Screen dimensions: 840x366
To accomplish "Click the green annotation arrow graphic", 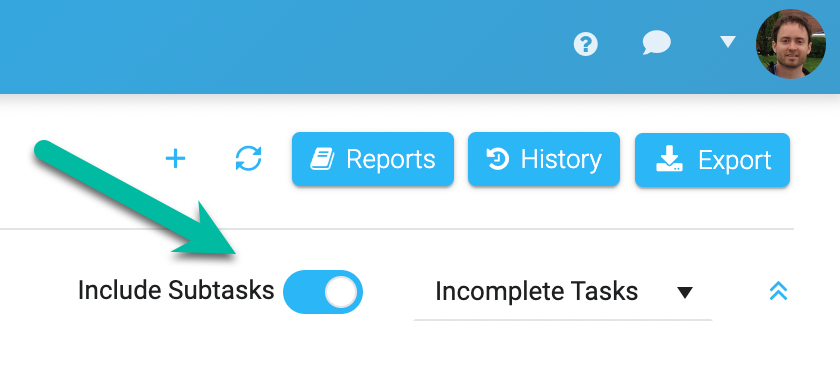I will 137,199.
